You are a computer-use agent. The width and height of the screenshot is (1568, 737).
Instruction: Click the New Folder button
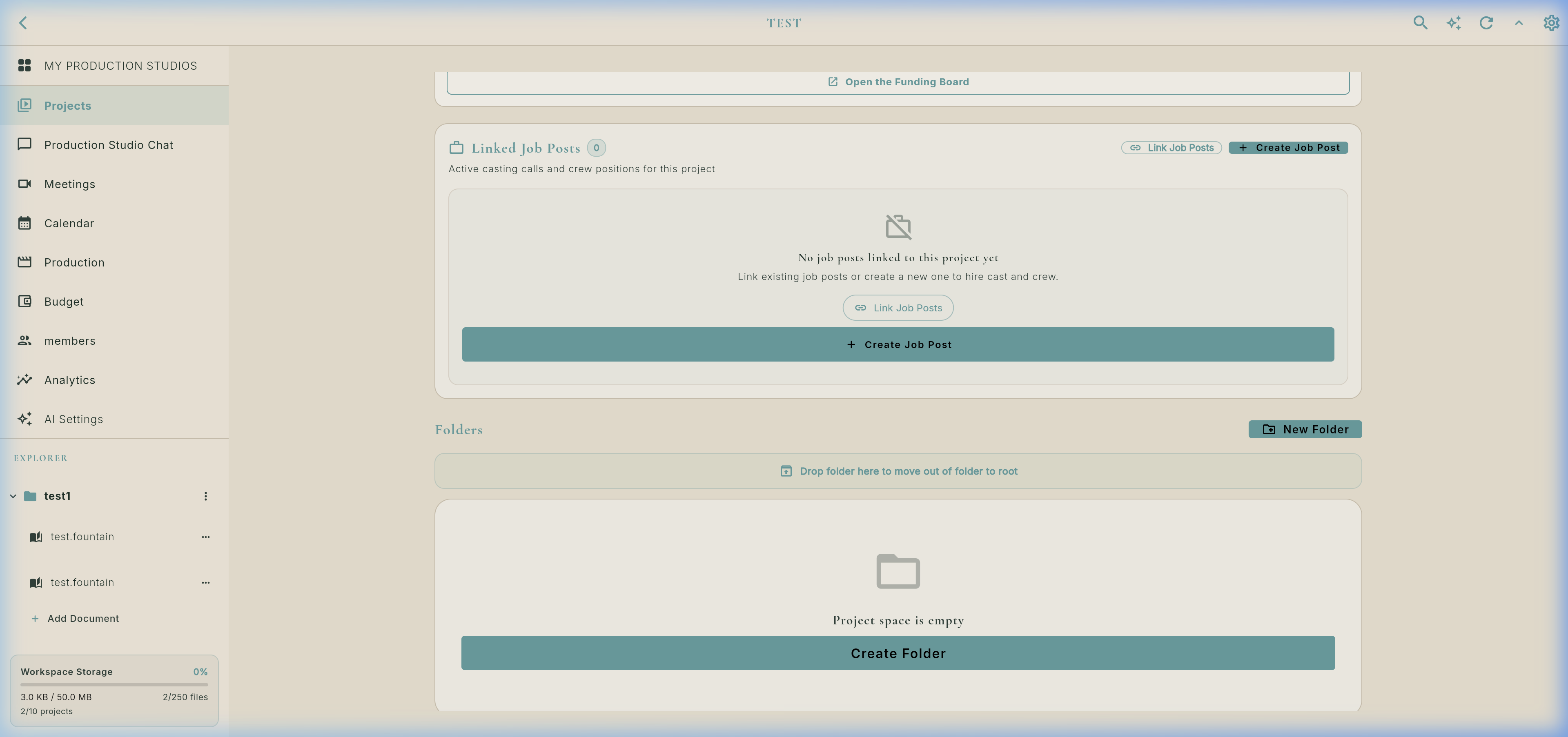pyautogui.click(x=1305, y=429)
